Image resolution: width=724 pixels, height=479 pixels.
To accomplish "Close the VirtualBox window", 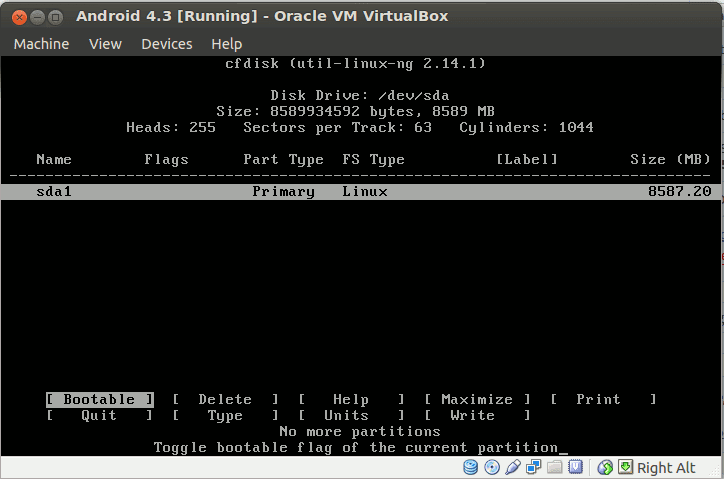I will click(19, 18).
